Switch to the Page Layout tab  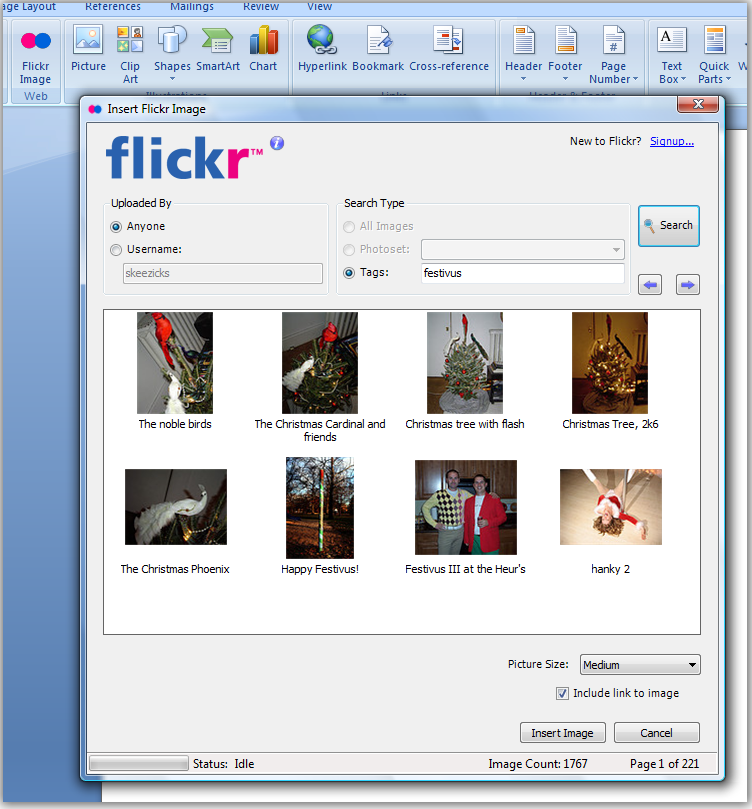click(x=29, y=6)
